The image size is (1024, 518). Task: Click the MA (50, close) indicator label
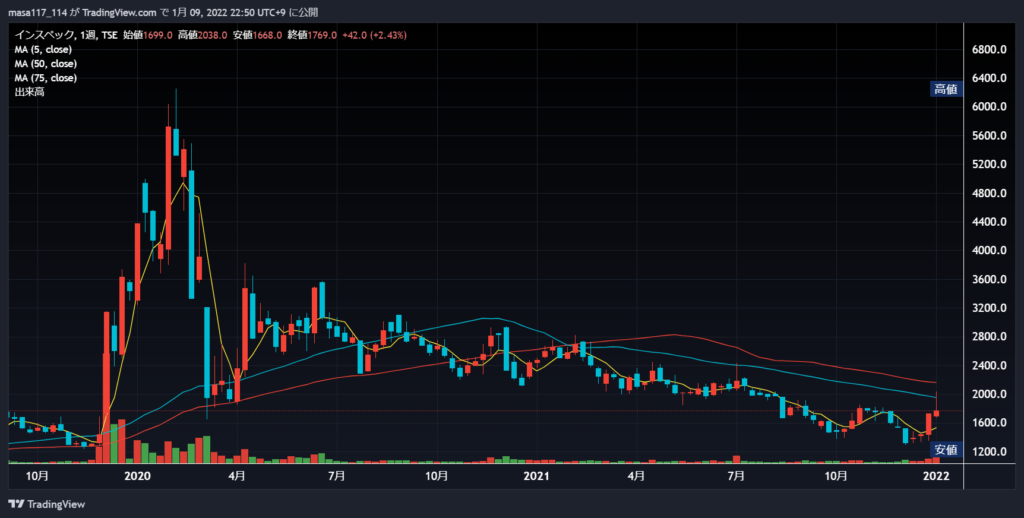click(46, 64)
